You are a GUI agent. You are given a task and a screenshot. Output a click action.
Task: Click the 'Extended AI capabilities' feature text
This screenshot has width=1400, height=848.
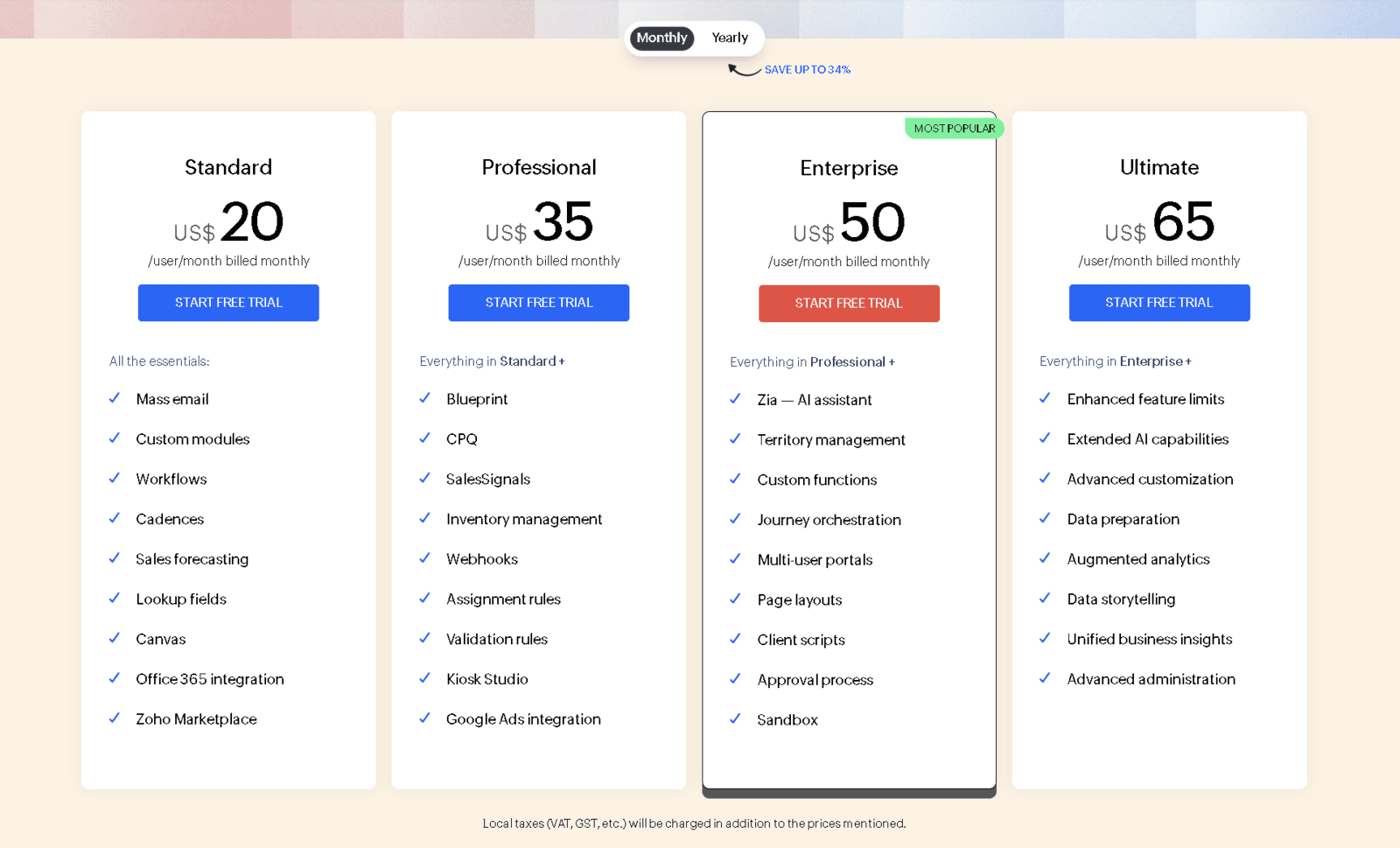click(x=1148, y=439)
